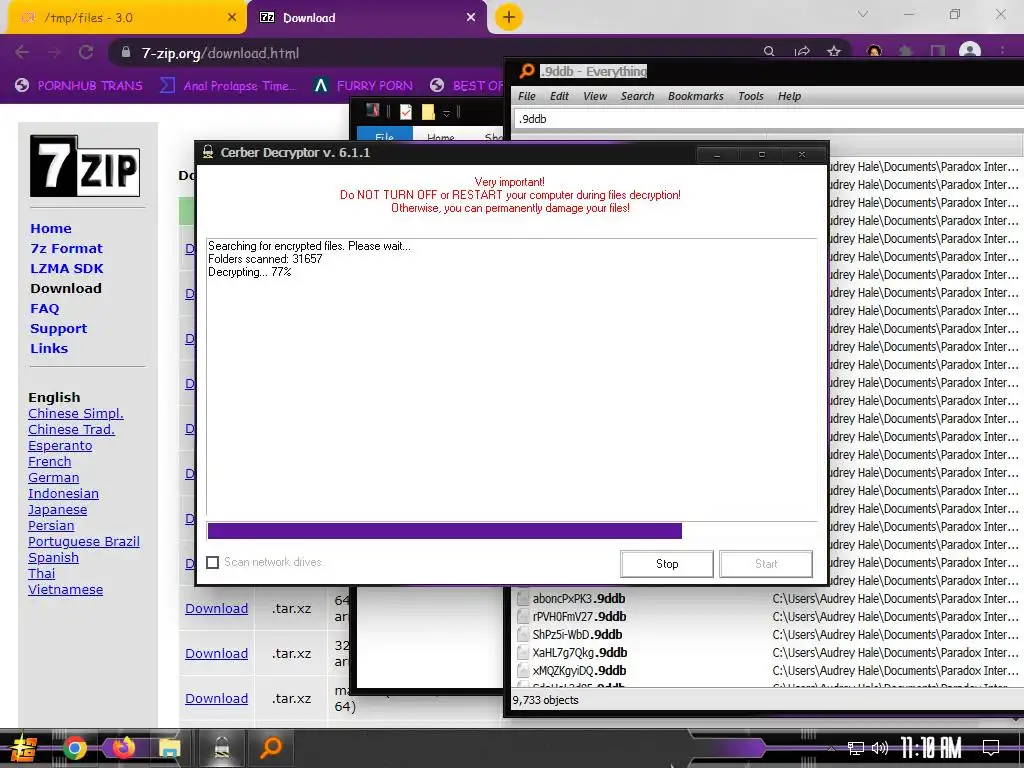Click the 7-Zip logo image

(85, 166)
